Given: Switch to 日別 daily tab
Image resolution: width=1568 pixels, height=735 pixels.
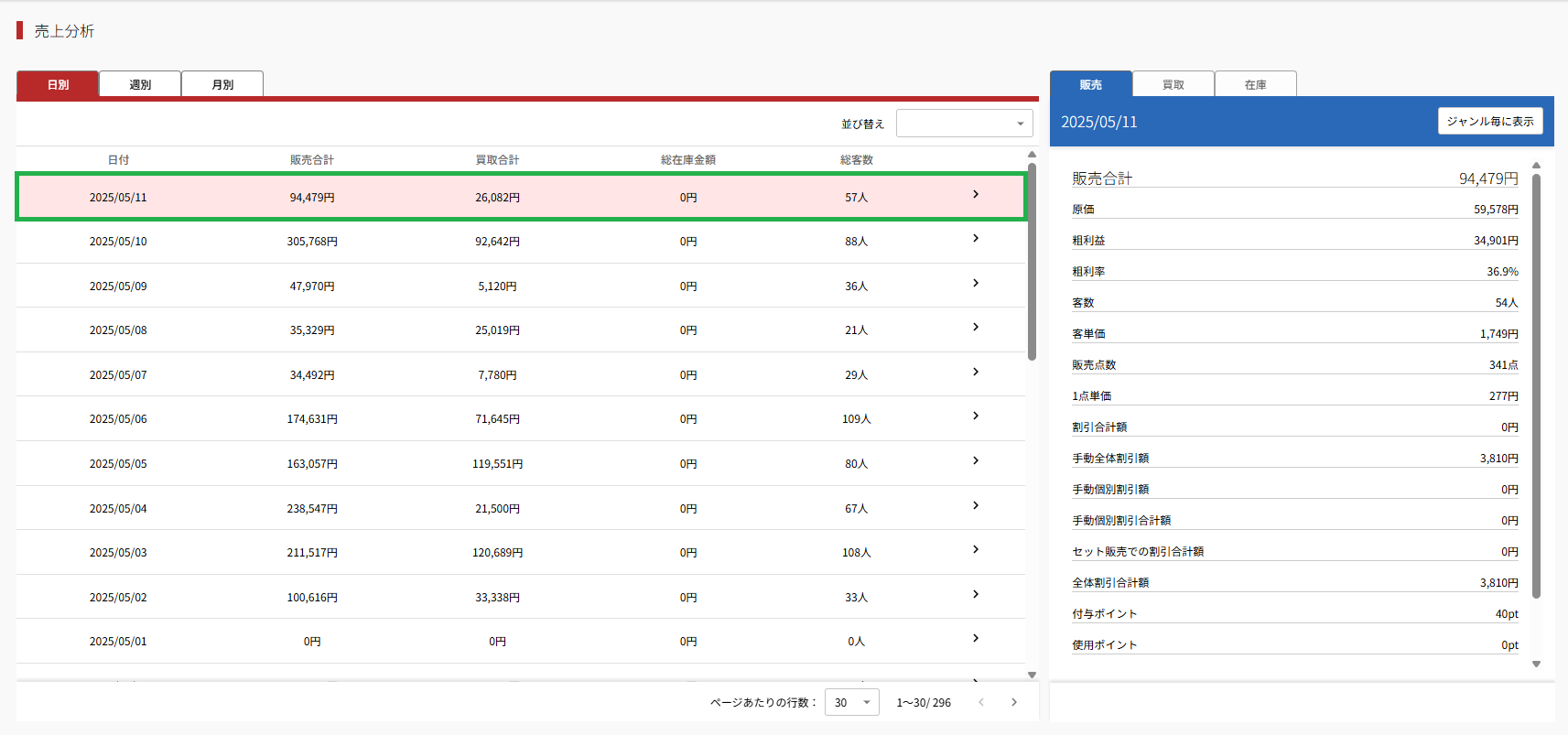Looking at the screenshot, I should click(58, 84).
